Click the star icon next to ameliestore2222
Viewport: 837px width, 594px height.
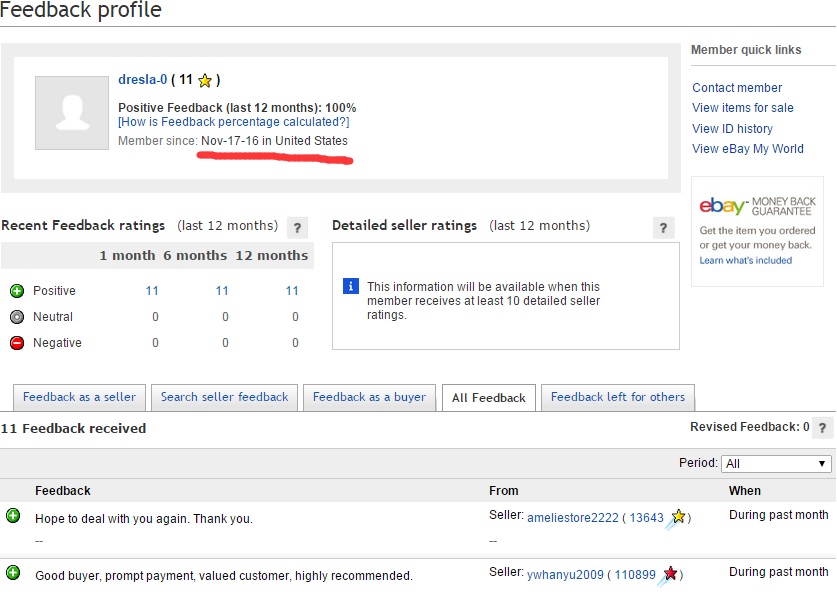(x=678, y=517)
